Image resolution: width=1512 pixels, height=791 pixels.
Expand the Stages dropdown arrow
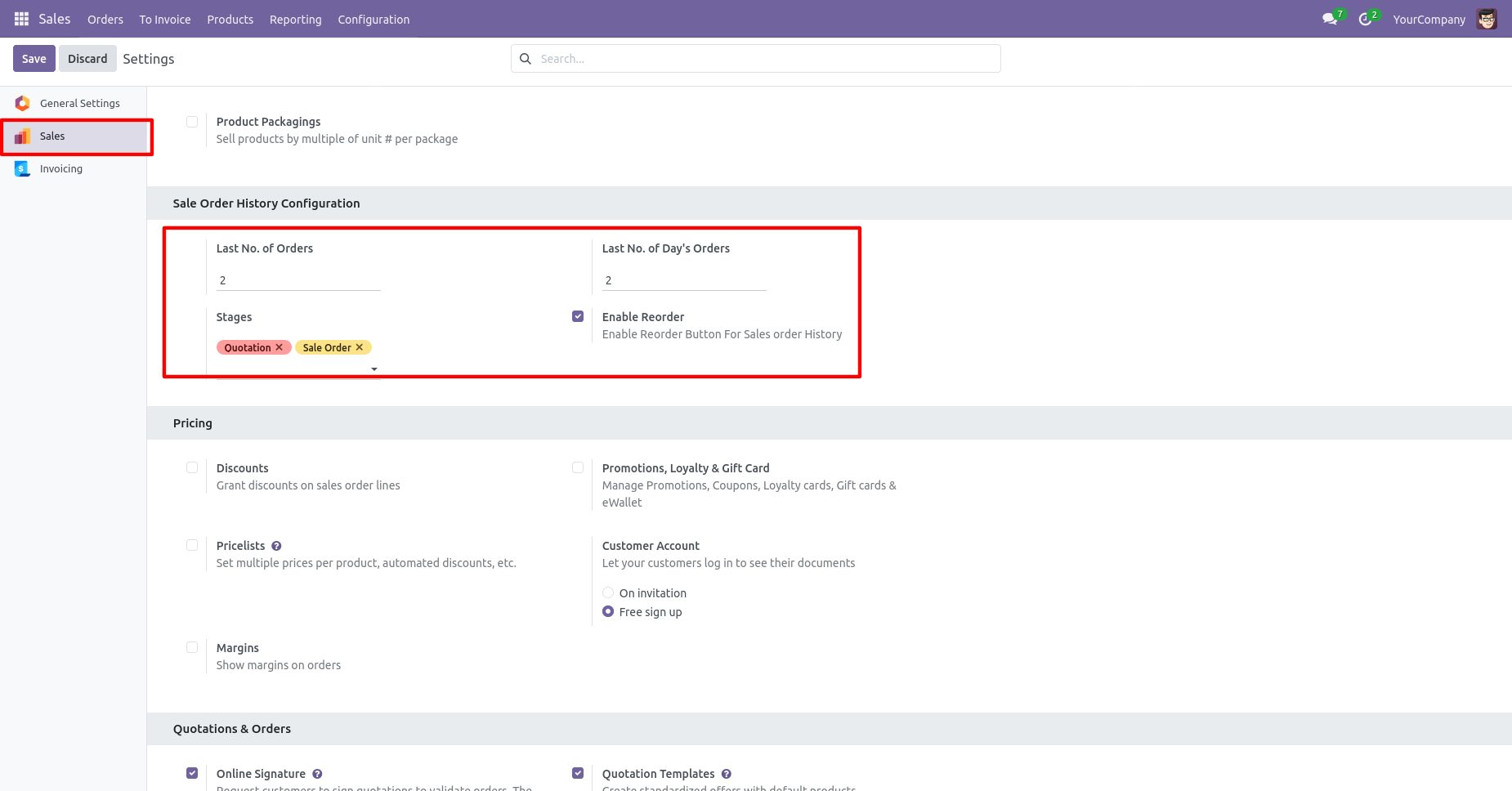tap(374, 369)
